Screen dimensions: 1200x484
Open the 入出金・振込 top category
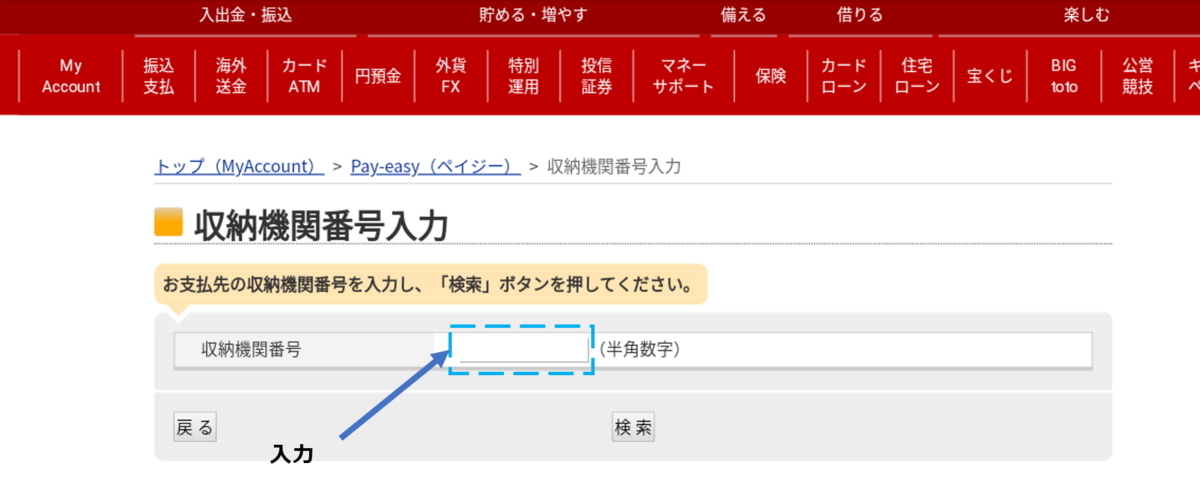(x=245, y=15)
